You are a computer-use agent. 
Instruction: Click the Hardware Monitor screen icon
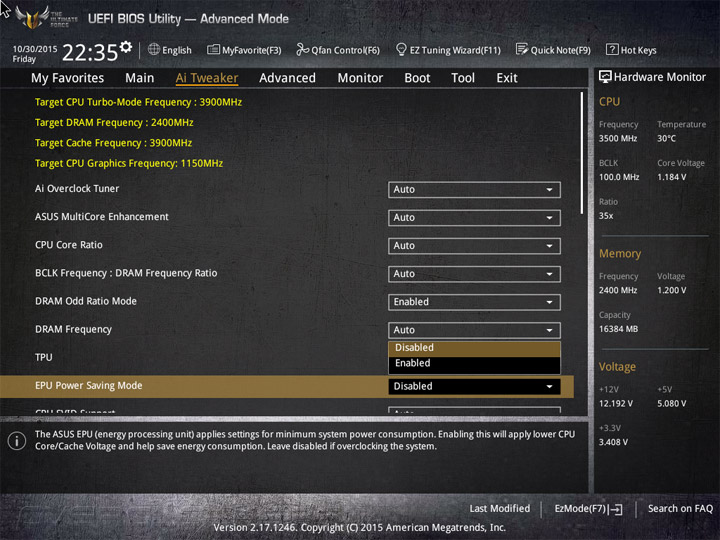pyautogui.click(x=605, y=77)
